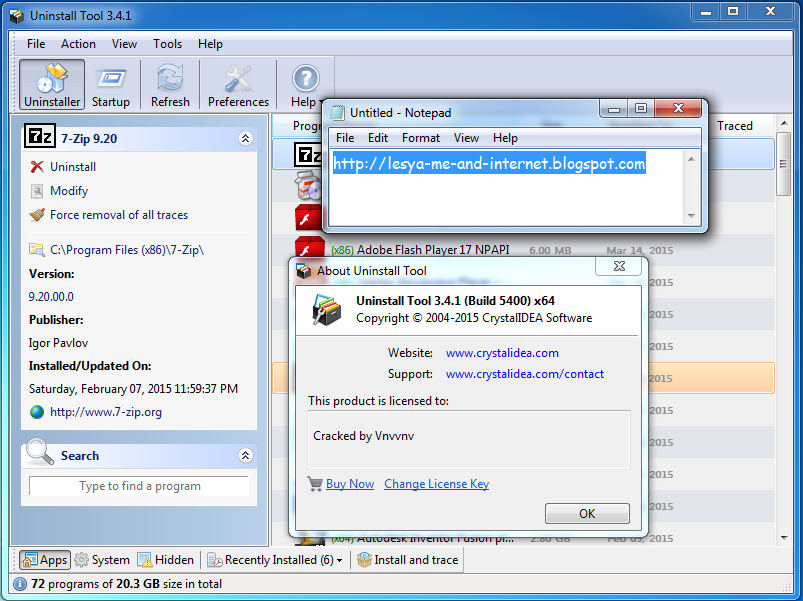Open Notepad's View menu
The height and width of the screenshot is (601, 803).
coord(467,138)
